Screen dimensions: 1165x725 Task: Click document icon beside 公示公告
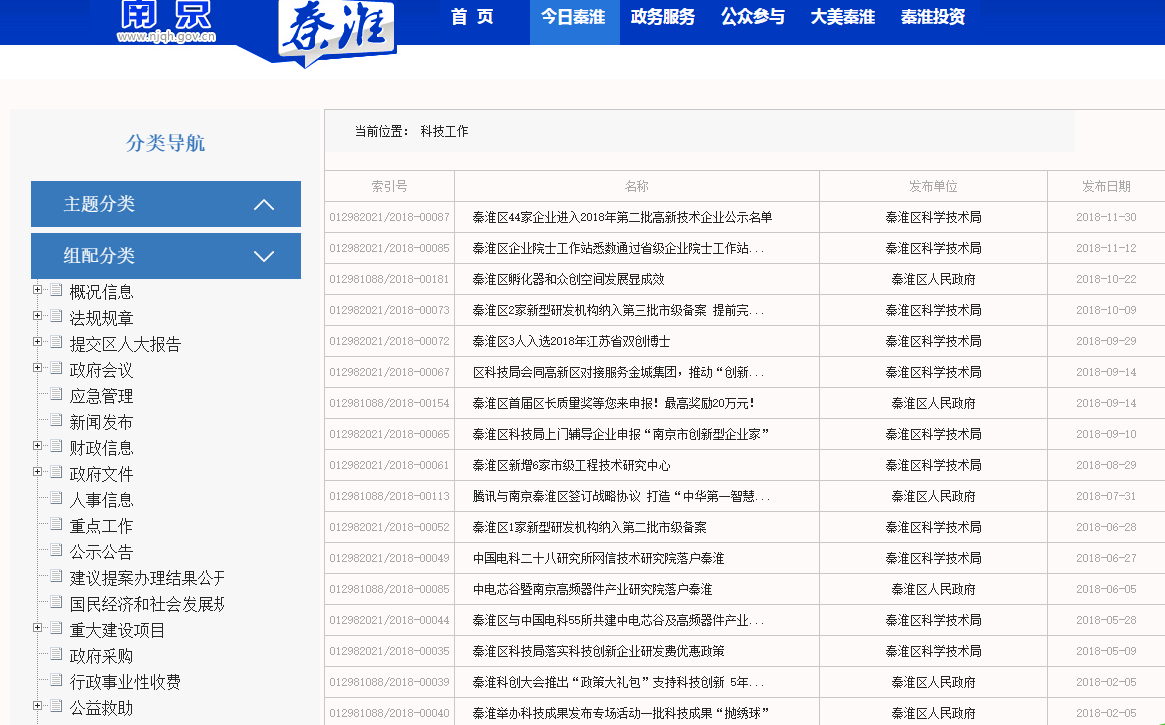56,551
